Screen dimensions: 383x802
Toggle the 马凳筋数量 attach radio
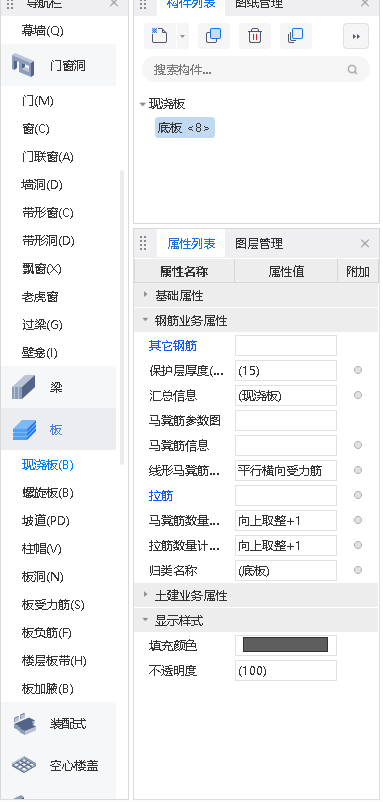coord(358,520)
